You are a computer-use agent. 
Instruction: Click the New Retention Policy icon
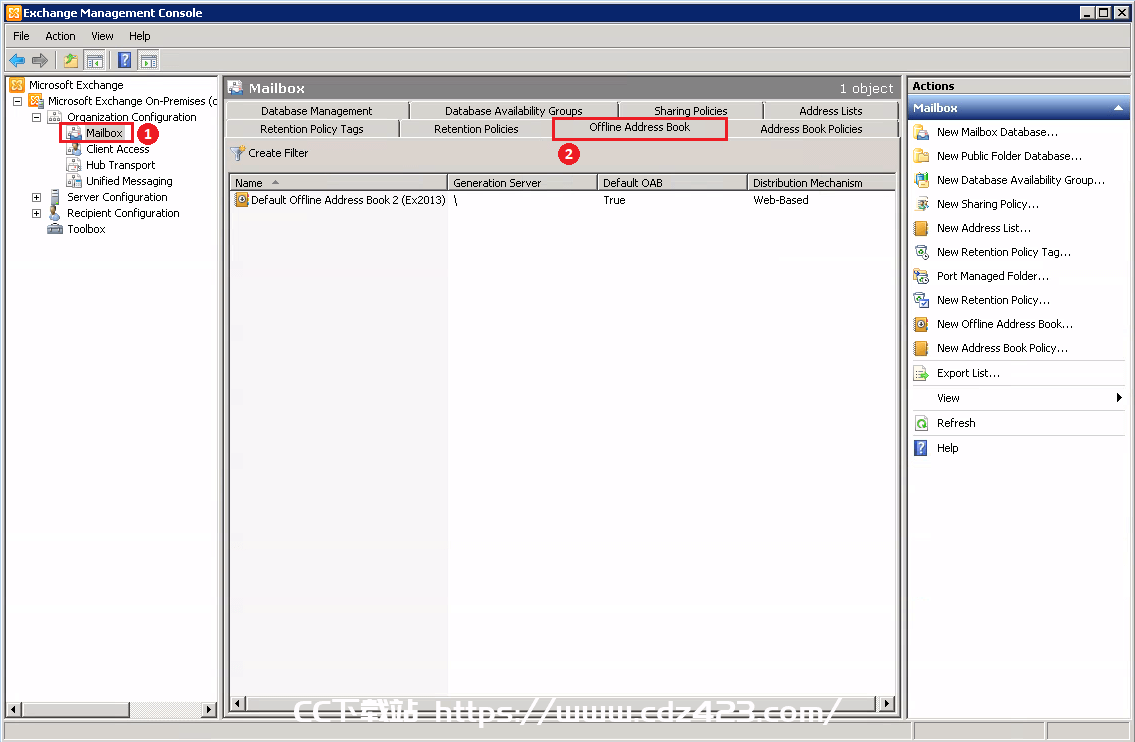pos(921,300)
